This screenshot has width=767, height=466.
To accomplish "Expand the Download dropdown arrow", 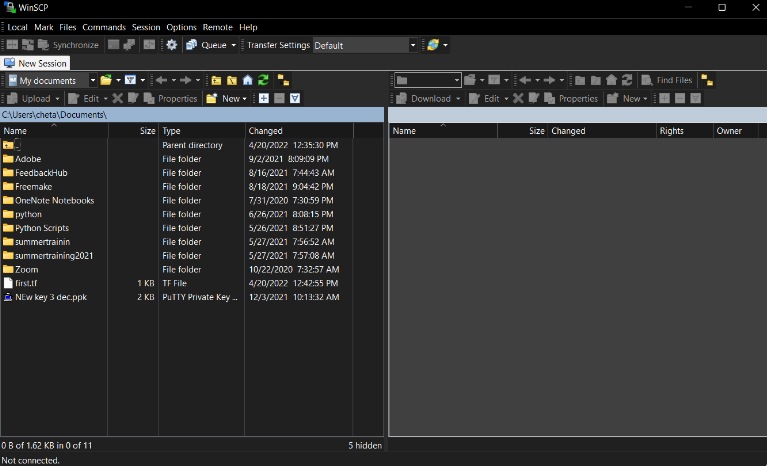I will 458,99.
